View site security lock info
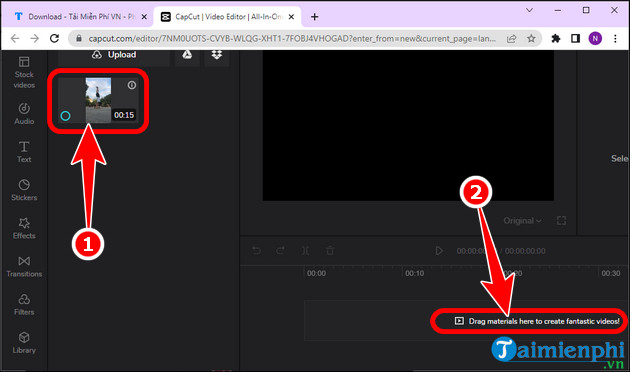Viewport: 630px width, 372px height. click(x=79, y=39)
